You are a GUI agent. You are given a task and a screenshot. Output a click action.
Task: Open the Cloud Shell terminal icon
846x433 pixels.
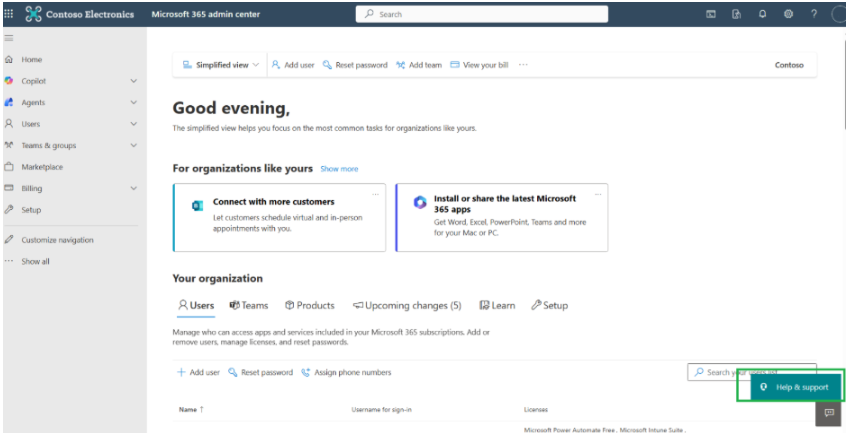711,15
